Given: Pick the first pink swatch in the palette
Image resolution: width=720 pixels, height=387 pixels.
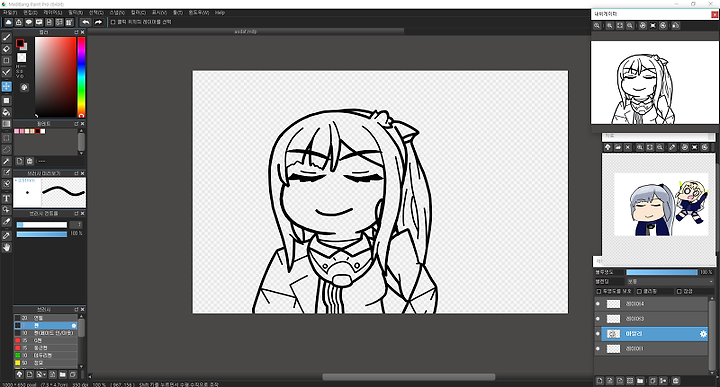Looking at the screenshot, I should (x=17, y=131).
